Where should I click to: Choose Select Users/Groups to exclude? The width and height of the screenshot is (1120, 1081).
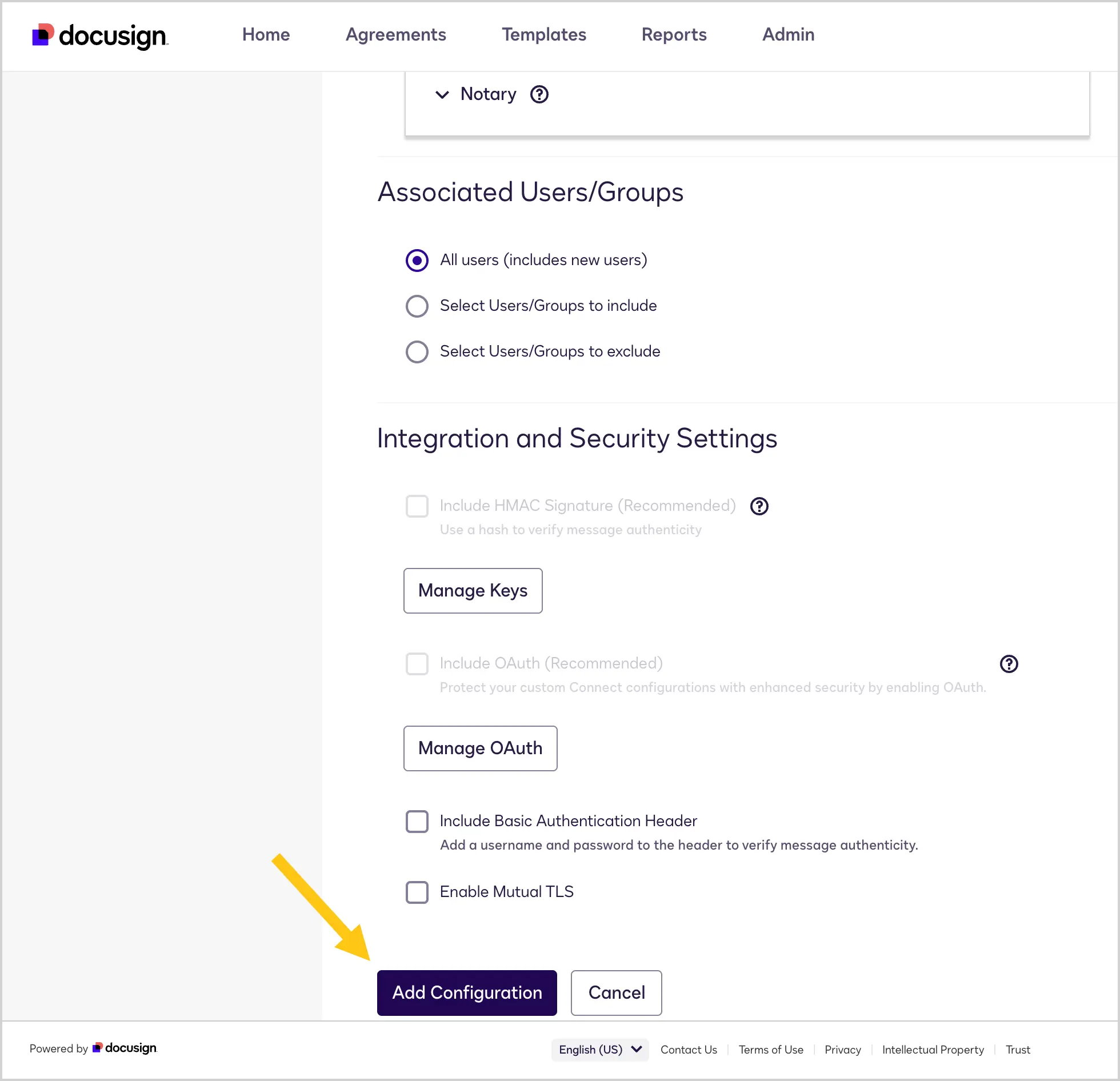[417, 352]
